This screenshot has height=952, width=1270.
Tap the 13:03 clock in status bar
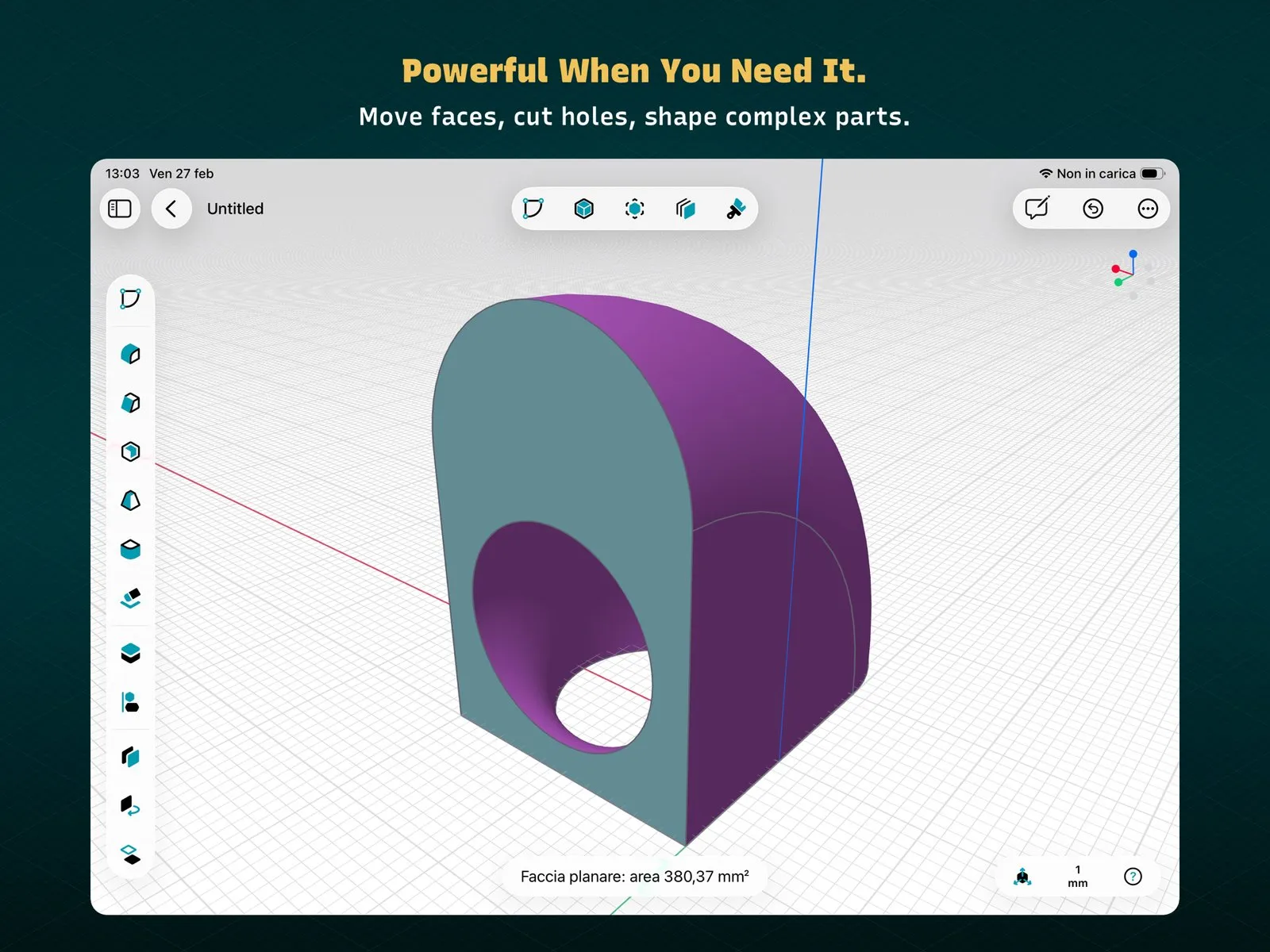tap(122, 174)
